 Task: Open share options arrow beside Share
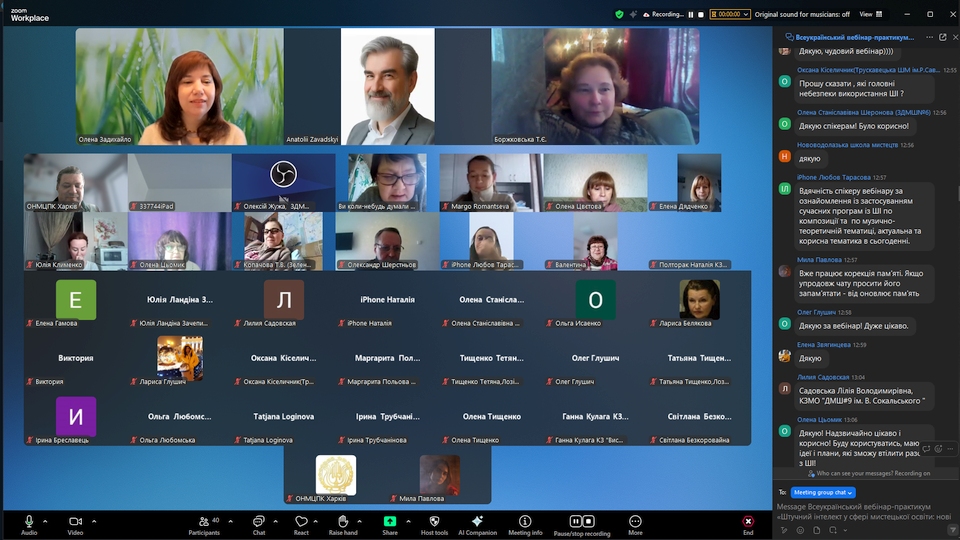(x=408, y=522)
